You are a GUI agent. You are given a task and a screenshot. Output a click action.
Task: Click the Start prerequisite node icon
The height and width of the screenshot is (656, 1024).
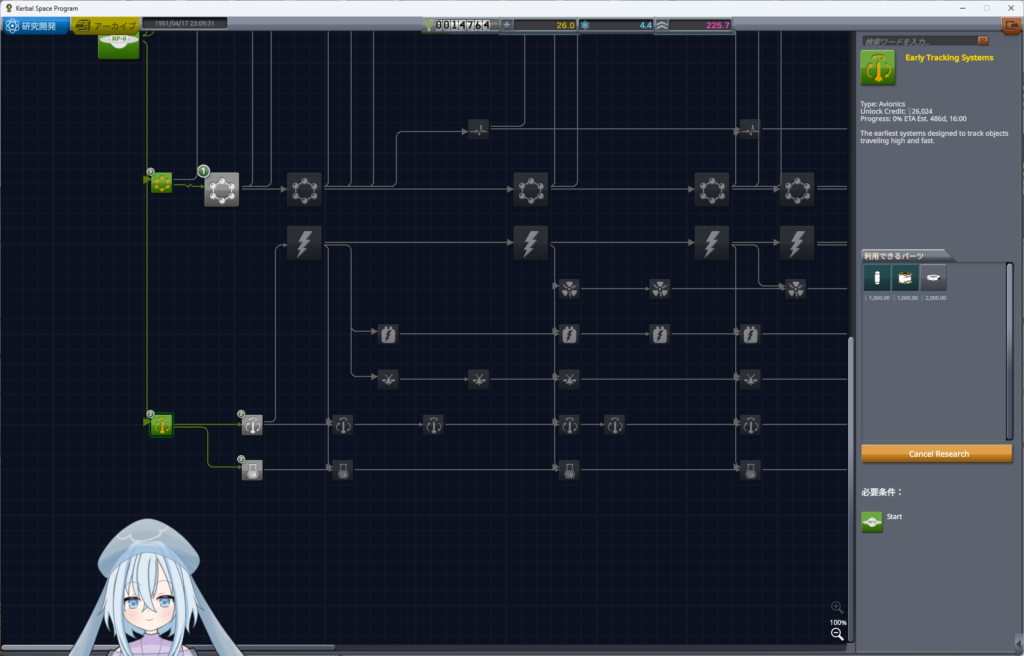tap(872, 522)
